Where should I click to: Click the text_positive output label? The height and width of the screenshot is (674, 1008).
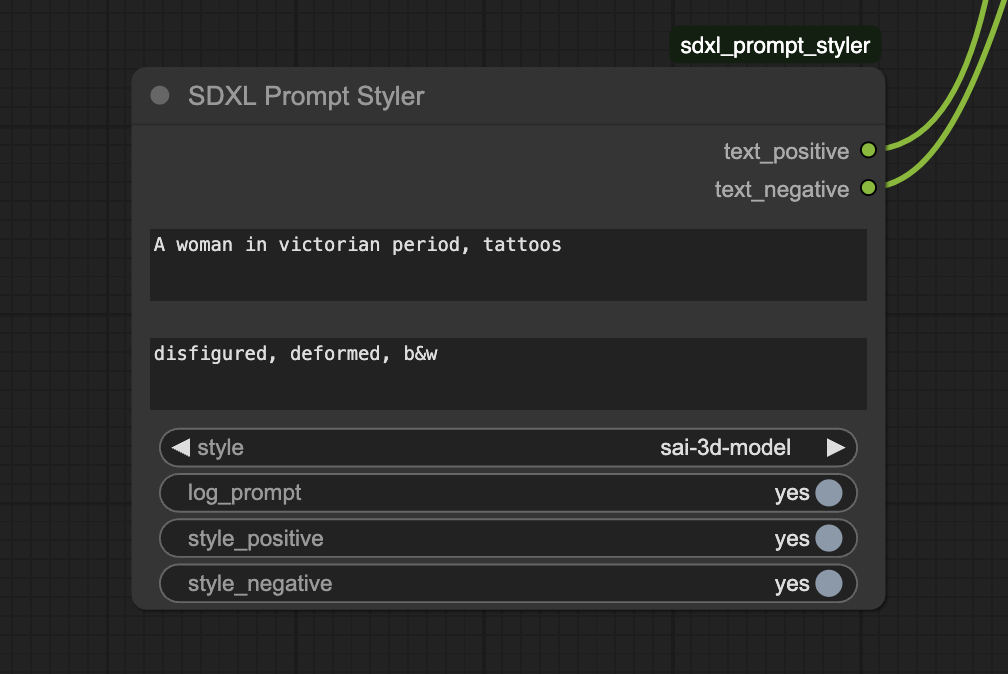pyautogui.click(x=786, y=152)
